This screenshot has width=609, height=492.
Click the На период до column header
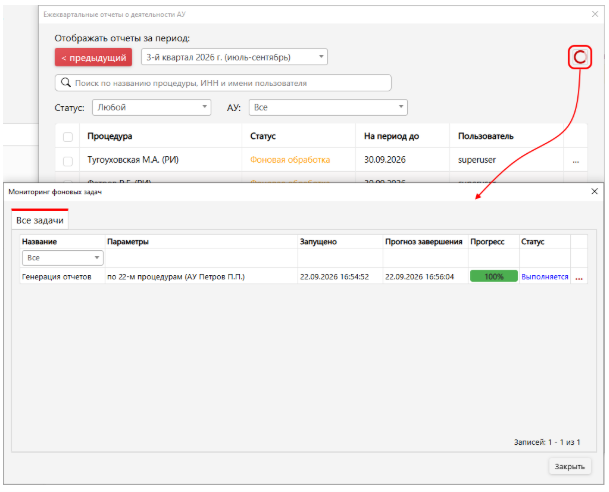[391, 136]
